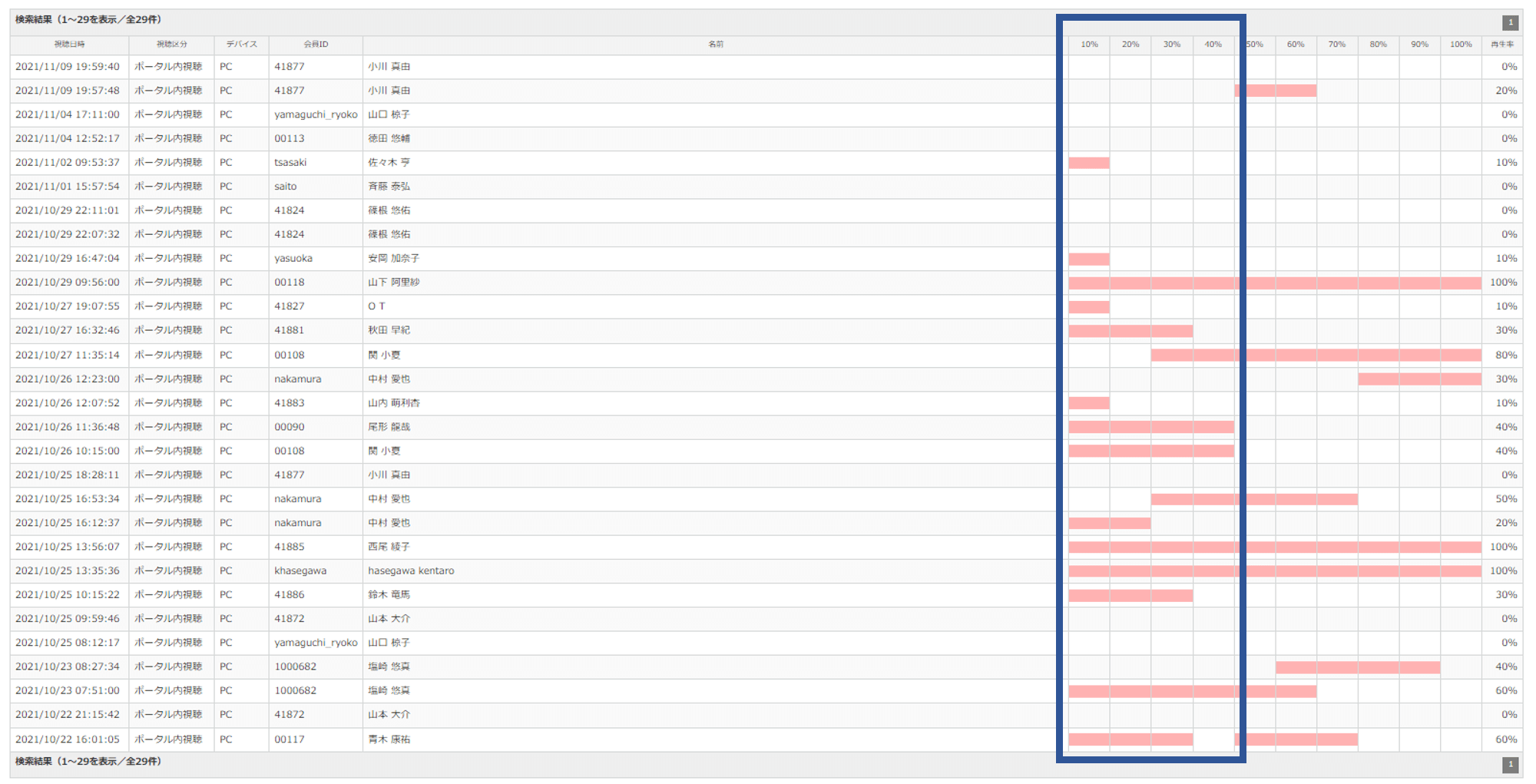Click the 視聴日時 column header

pyautogui.click(x=69, y=45)
